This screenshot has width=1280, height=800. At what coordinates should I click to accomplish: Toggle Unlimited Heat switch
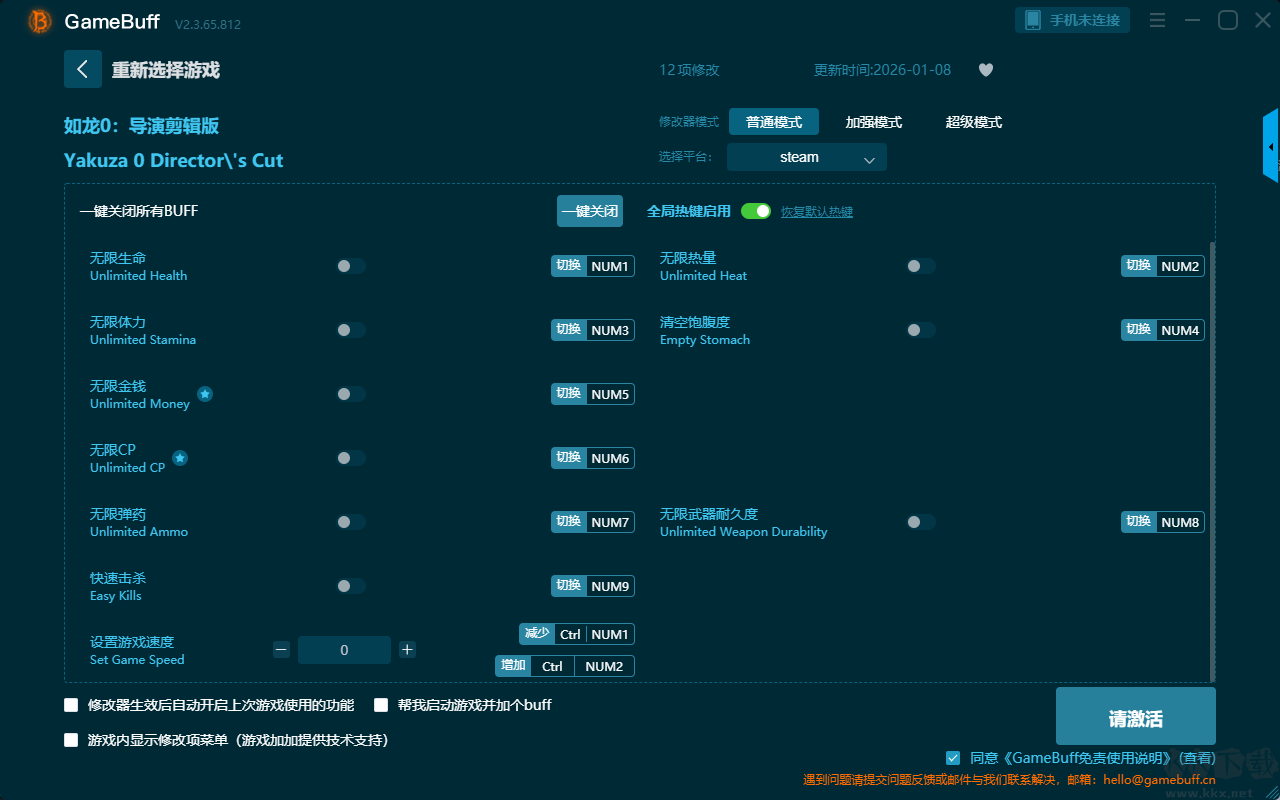[x=921, y=266]
